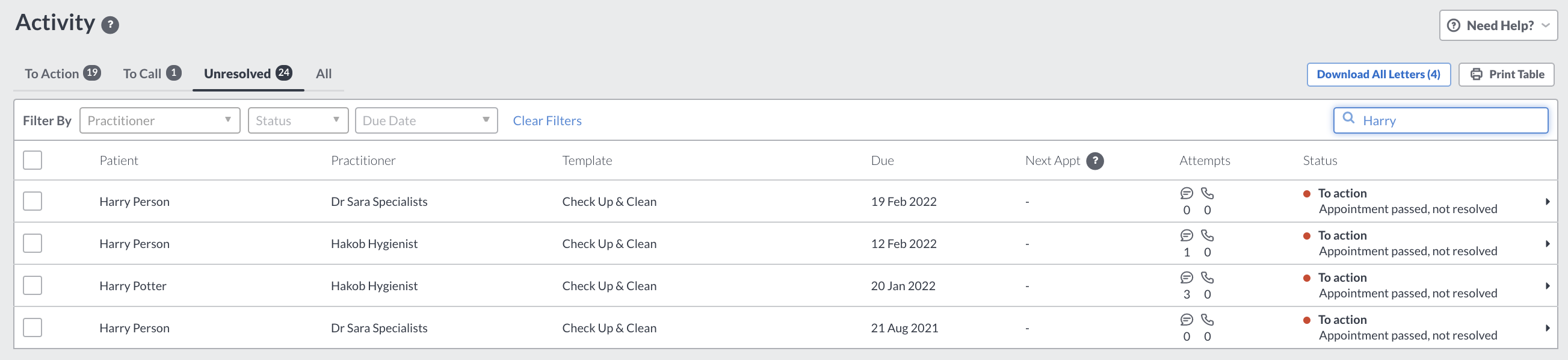Click the phone icon in 21 Aug 2021 row

point(1207,319)
